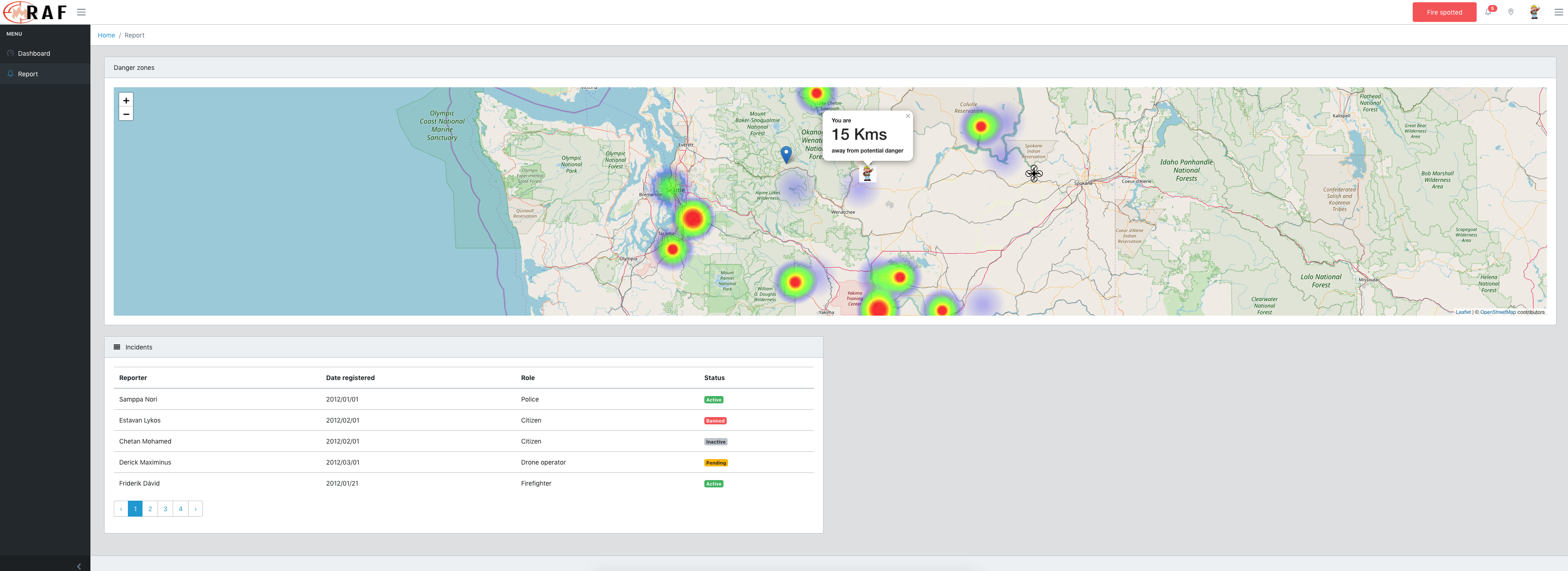Click next page arrow in pagination

coord(195,509)
